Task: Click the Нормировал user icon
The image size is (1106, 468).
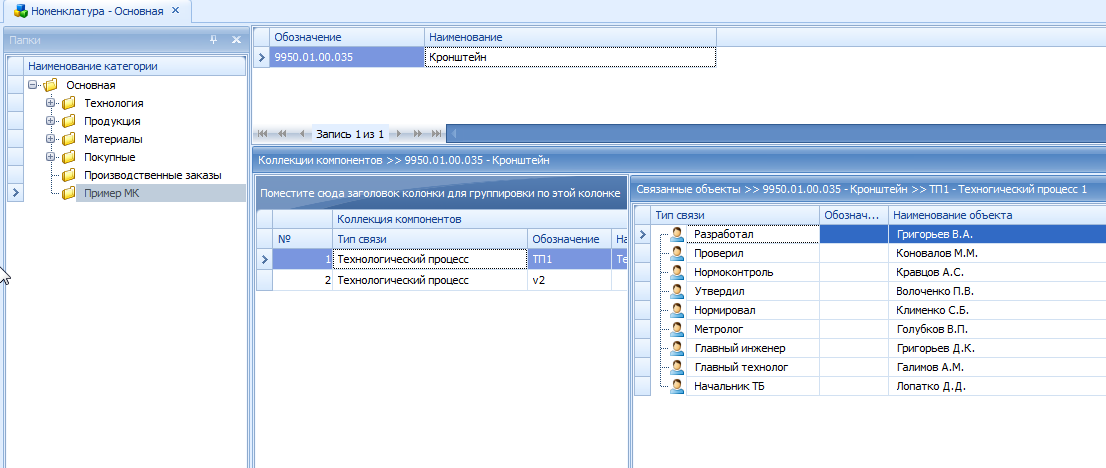Action: (678, 310)
